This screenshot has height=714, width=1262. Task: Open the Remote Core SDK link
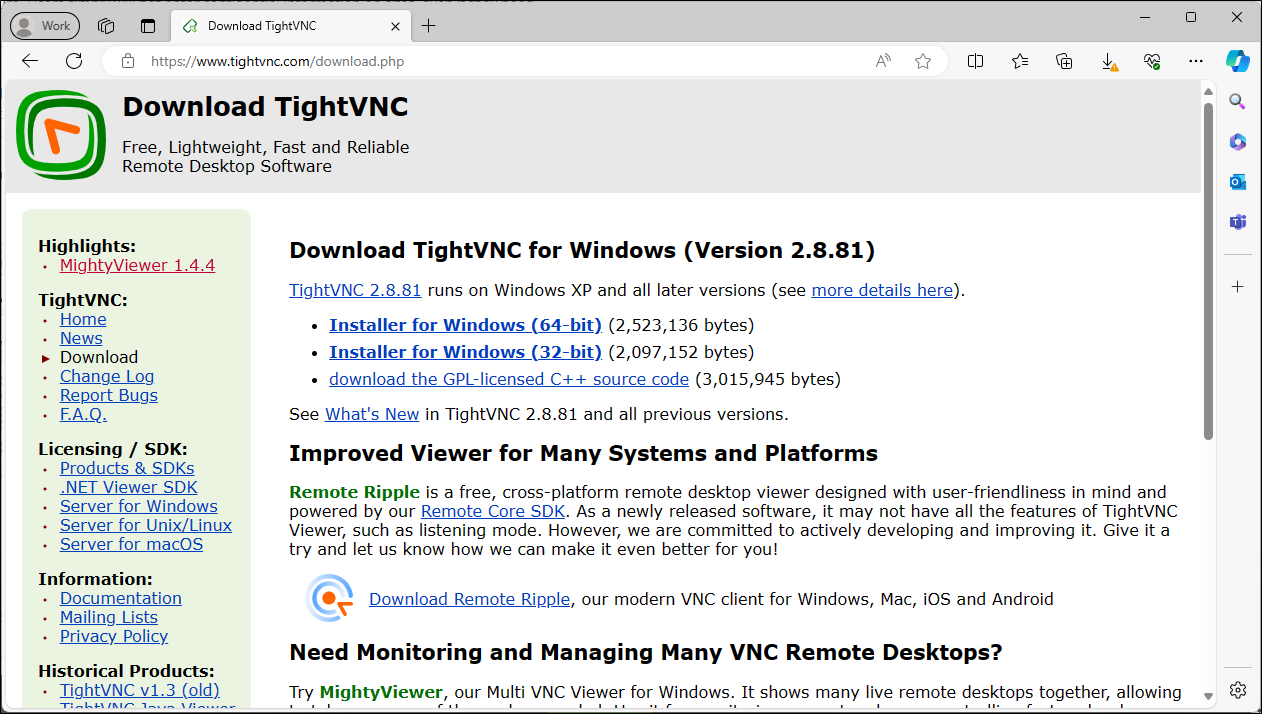493,511
